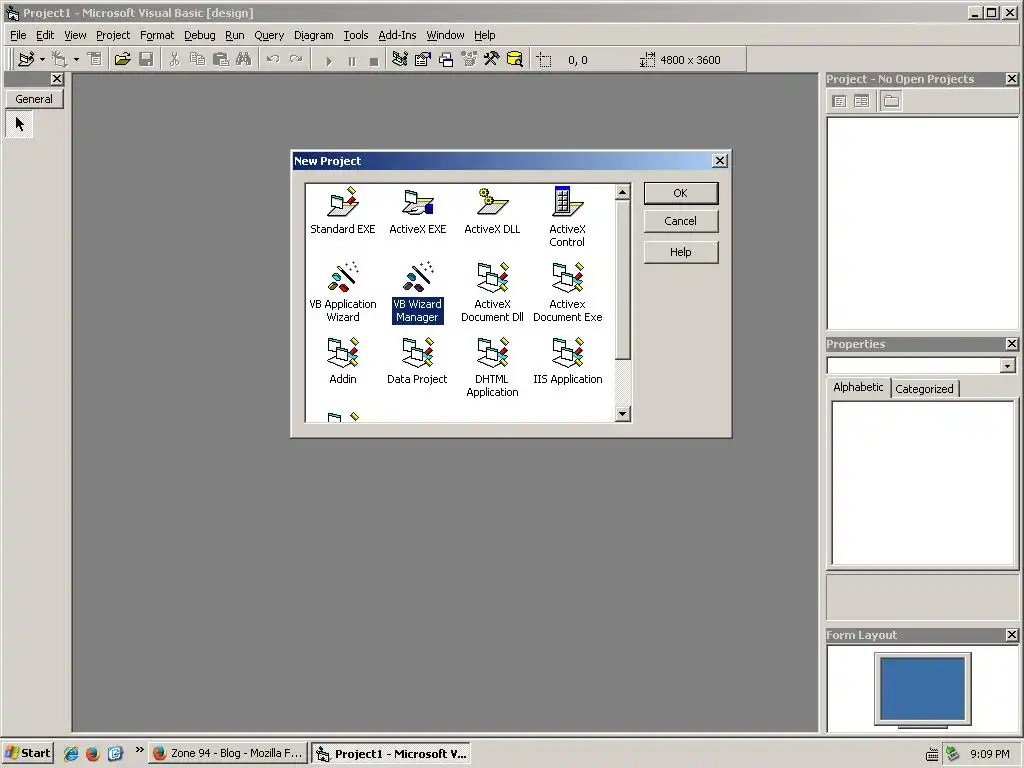
Task: Click the project list scroll-up arrow
Action: tap(622, 193)
